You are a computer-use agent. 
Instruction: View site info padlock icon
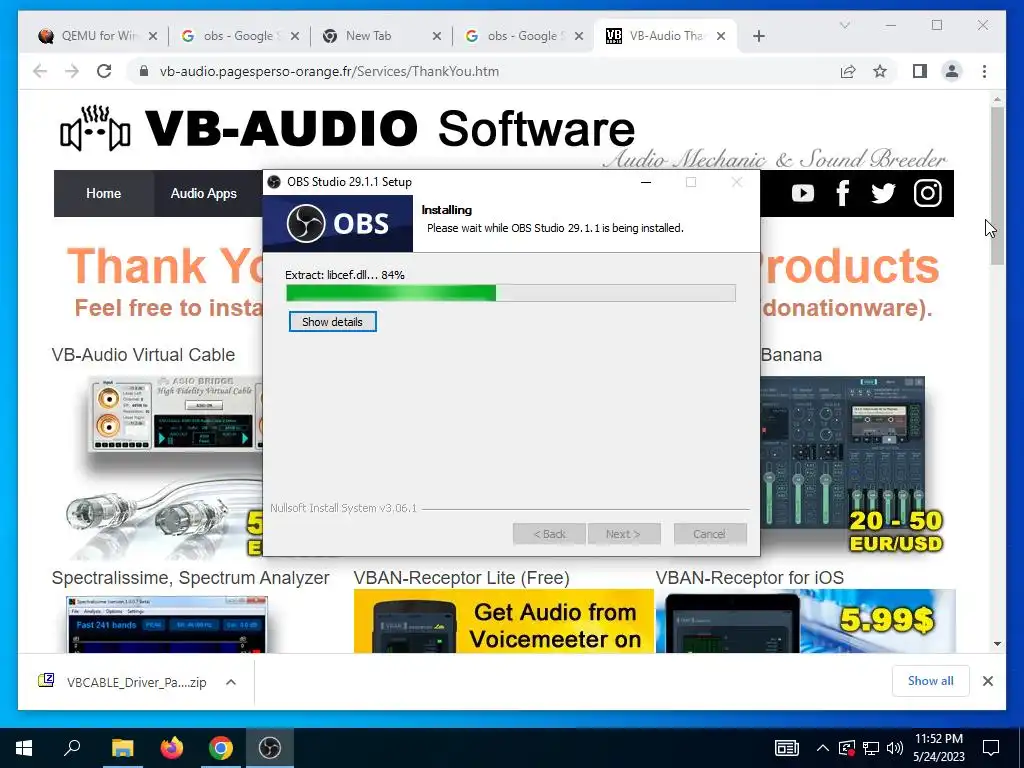tap(144, 71)
